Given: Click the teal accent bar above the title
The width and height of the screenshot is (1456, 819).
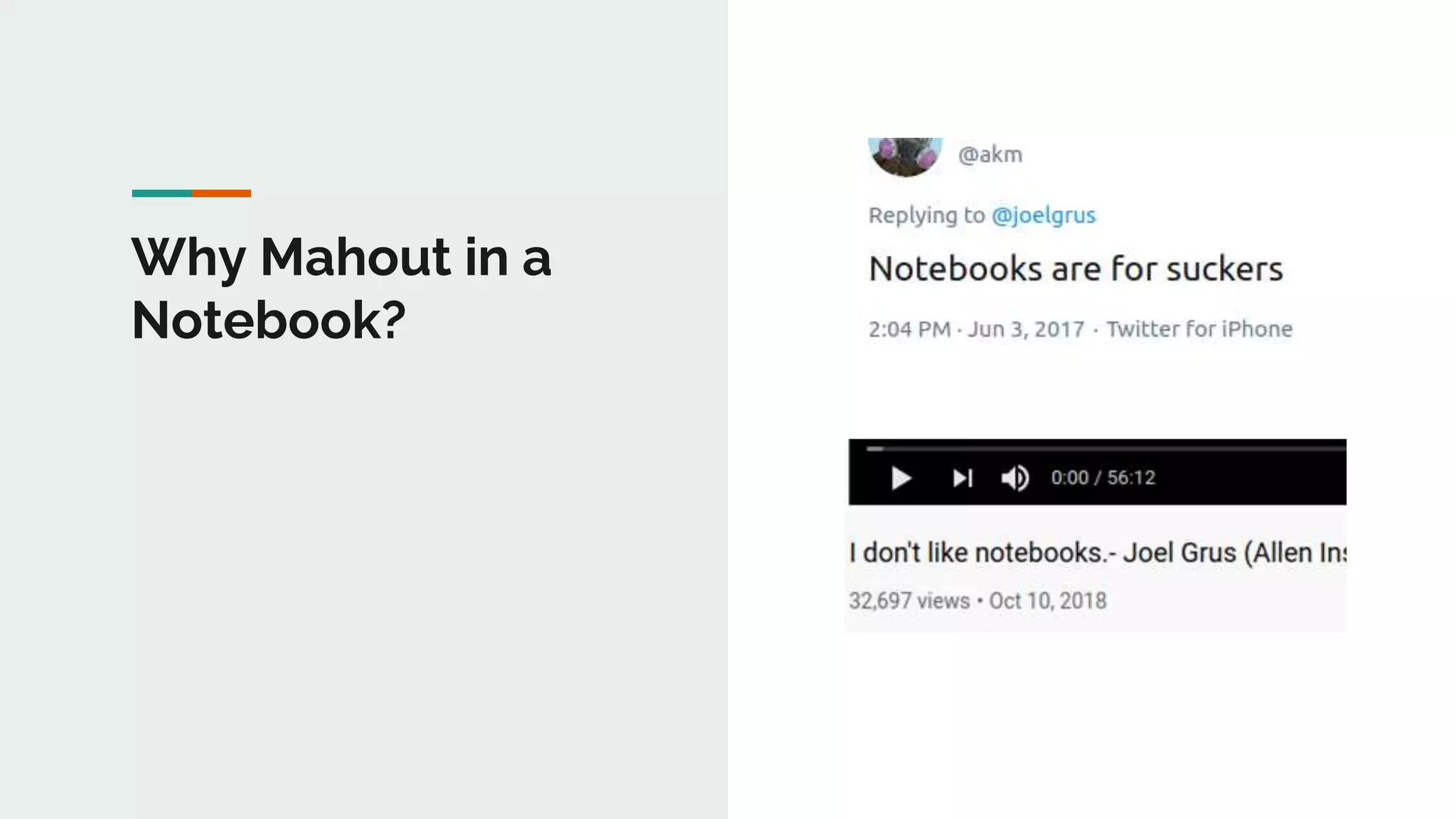Looking at the screenshot, I should (161, 193).
